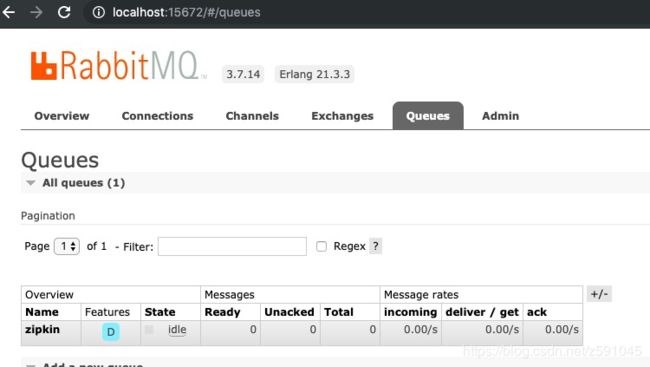
Task: Click the Features column header
Action: (x=107, y=312)
